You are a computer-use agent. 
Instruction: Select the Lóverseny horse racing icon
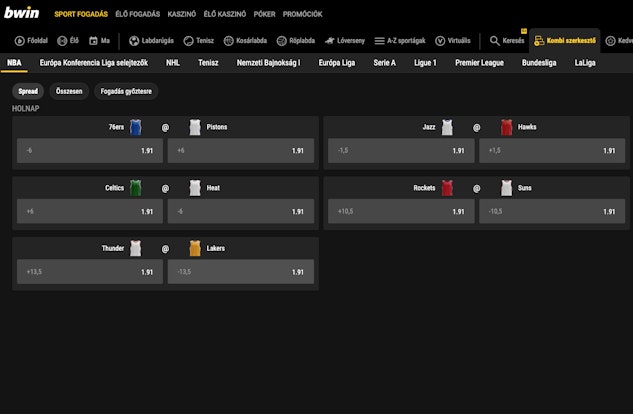click(x=329, y=41)
